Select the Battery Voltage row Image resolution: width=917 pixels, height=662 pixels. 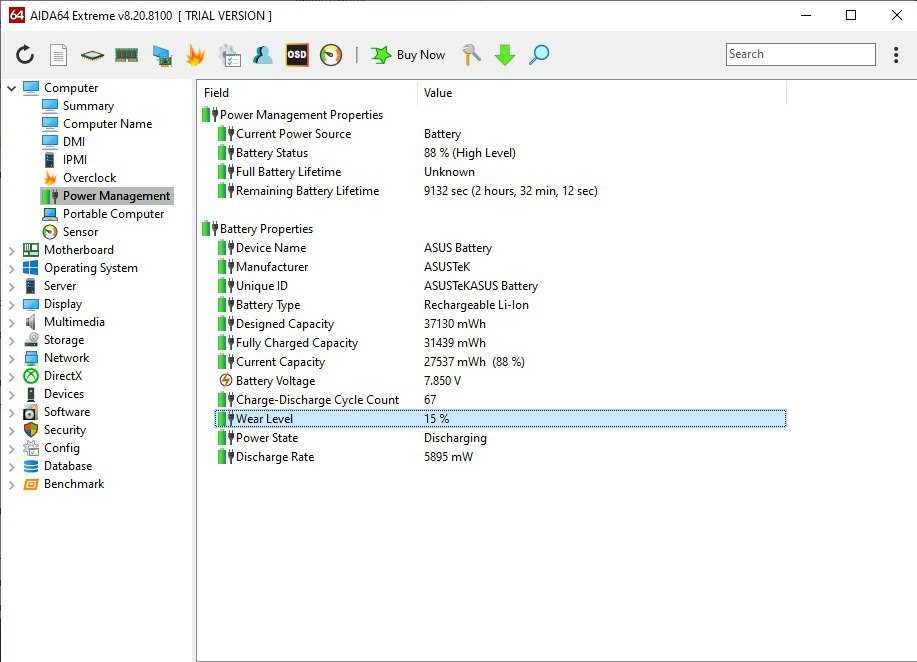click(501, 381)
